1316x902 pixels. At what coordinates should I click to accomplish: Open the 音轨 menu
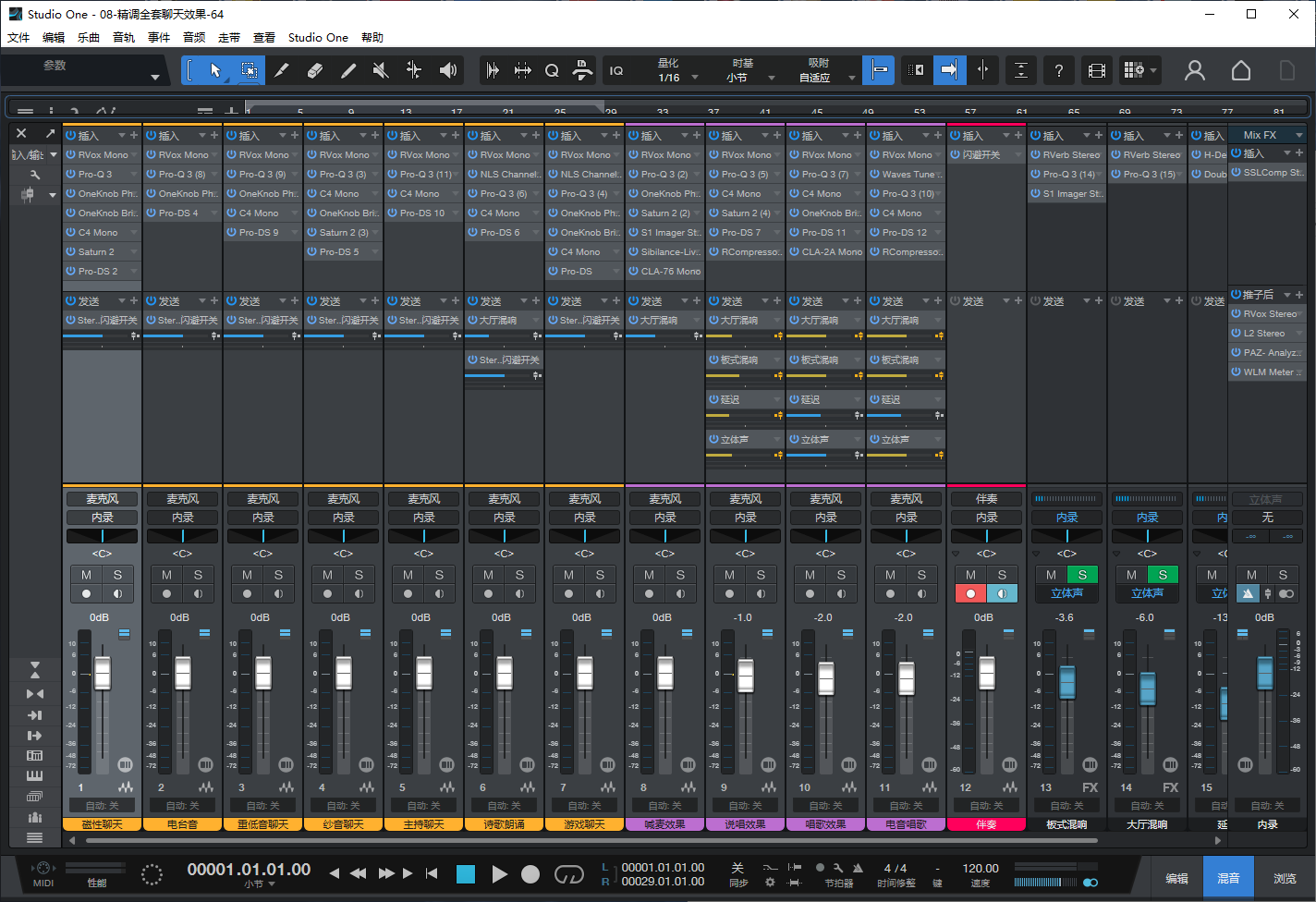(124, 38)
